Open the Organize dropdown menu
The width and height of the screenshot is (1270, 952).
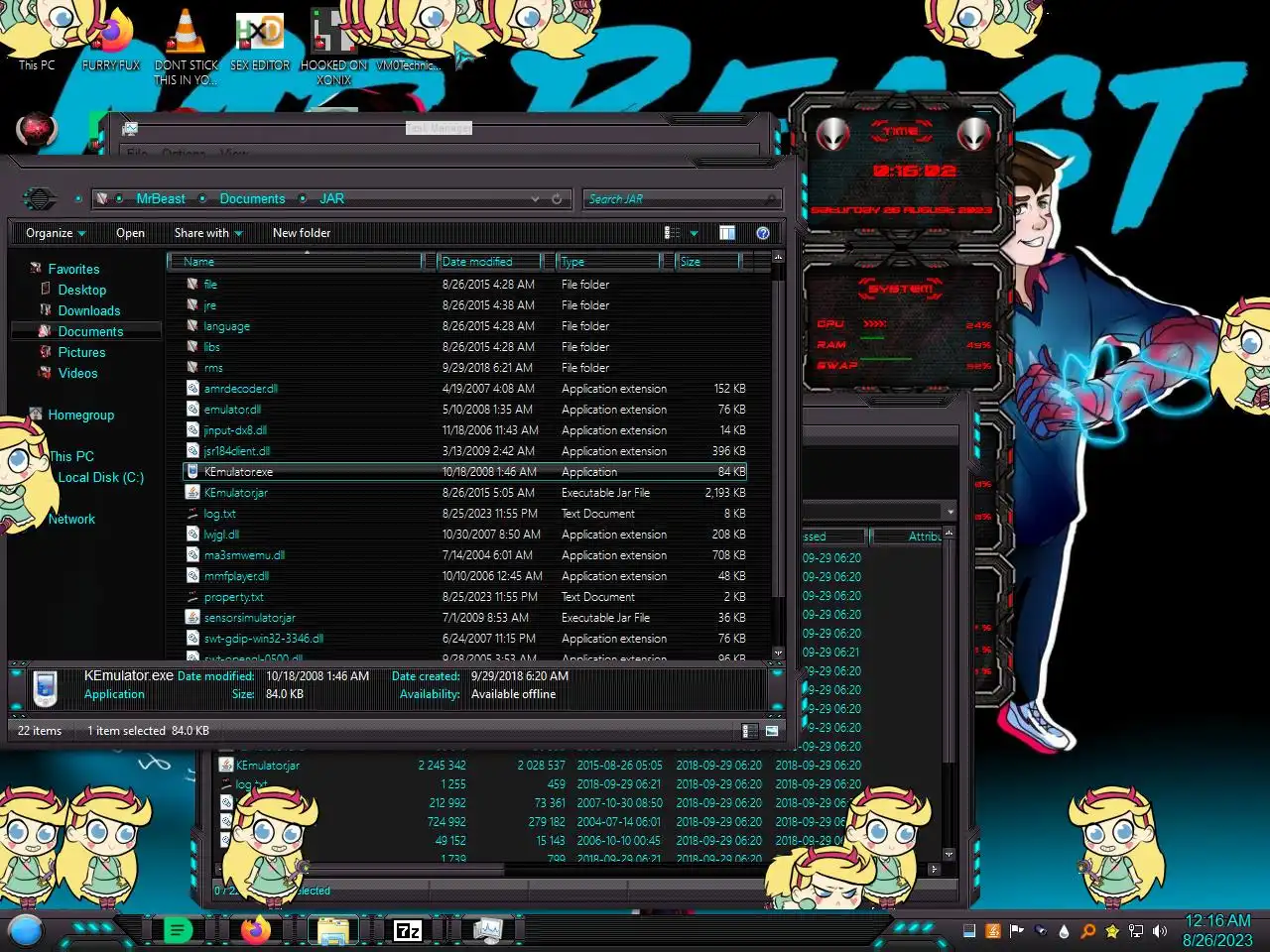56,233
